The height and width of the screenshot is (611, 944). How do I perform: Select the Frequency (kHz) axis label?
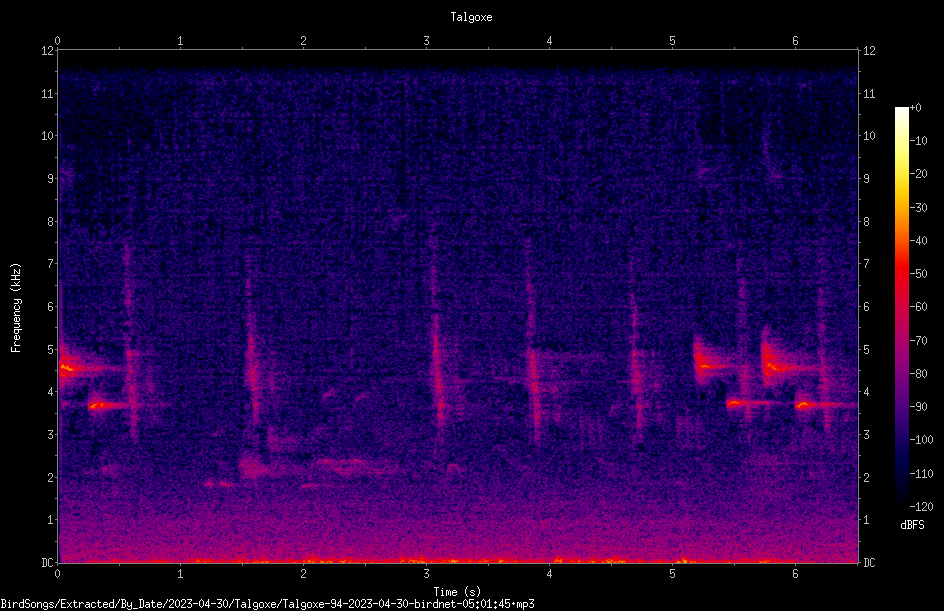[x=16, y=308]
